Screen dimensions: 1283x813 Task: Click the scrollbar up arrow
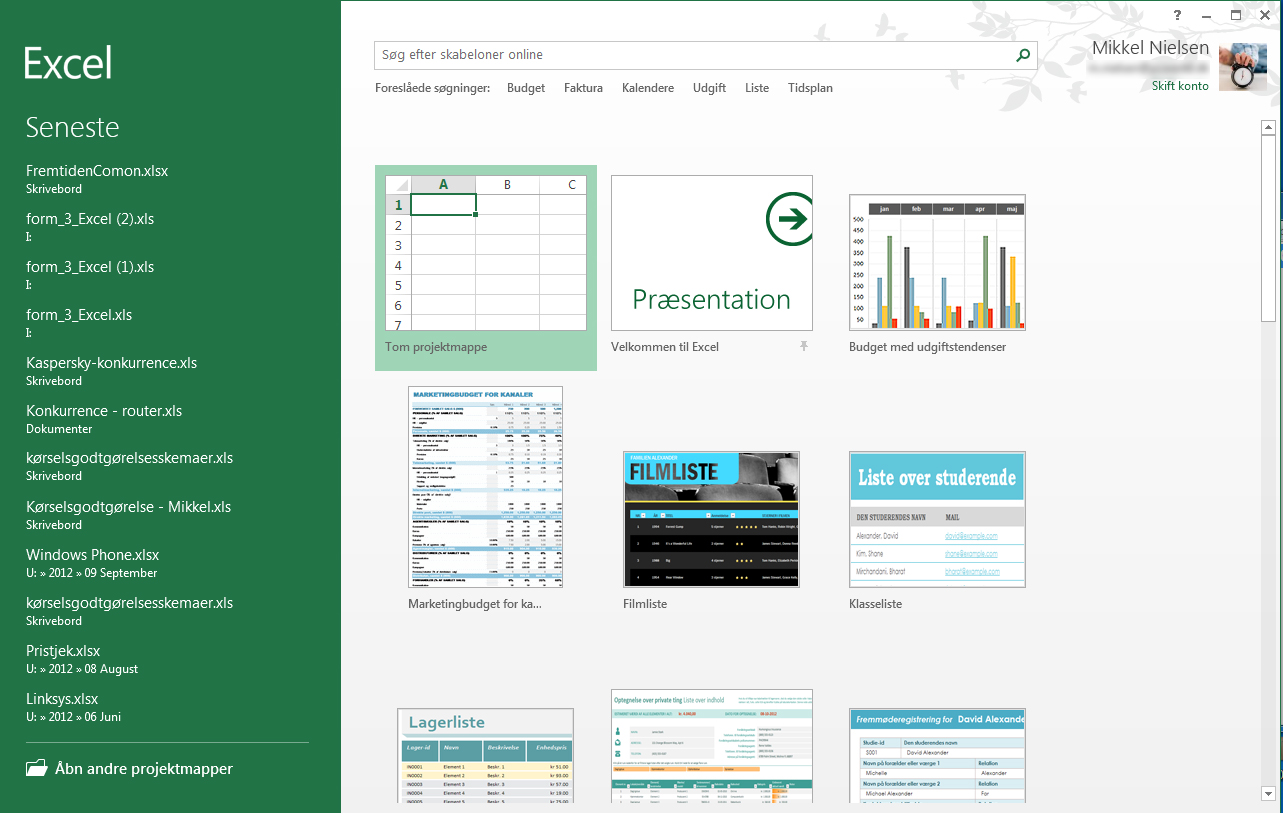tap(1268, 127)
